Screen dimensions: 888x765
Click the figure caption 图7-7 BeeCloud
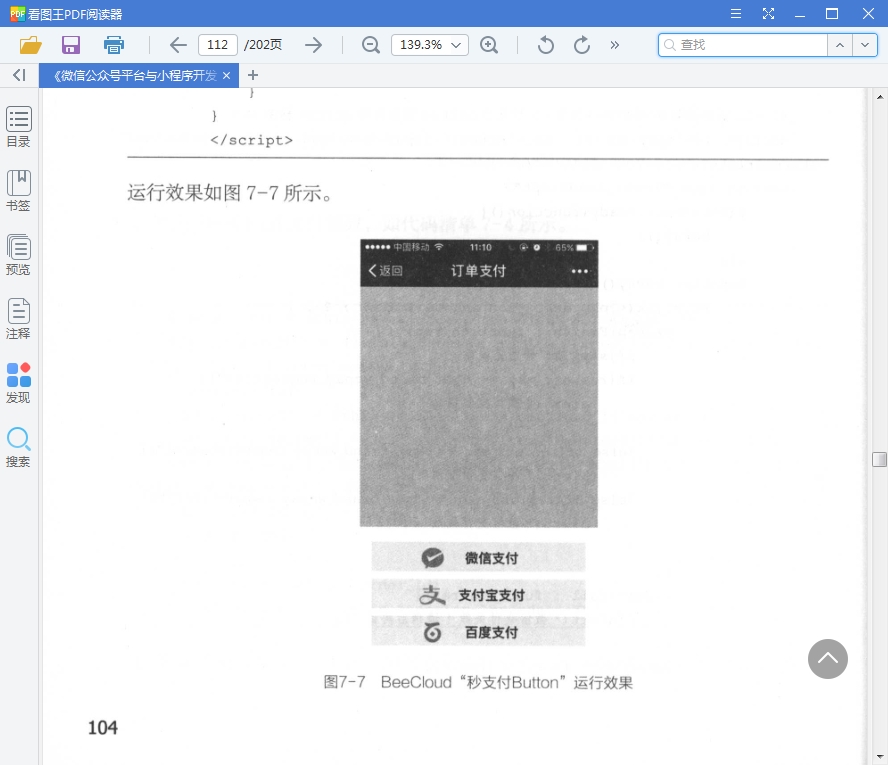click(x=478, y=682)
